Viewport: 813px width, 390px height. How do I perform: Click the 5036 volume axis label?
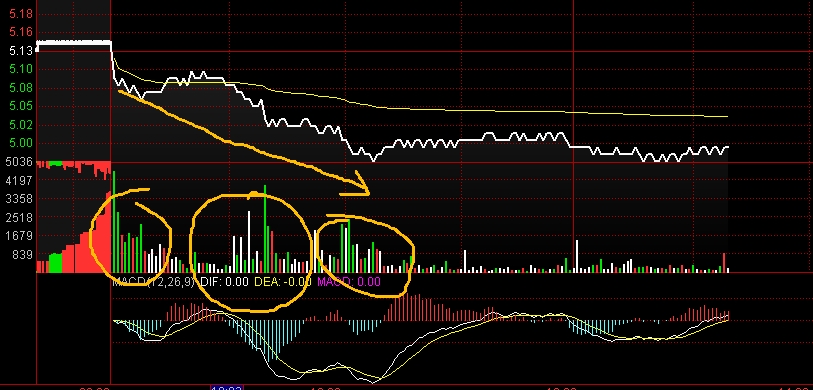[19, 162]
